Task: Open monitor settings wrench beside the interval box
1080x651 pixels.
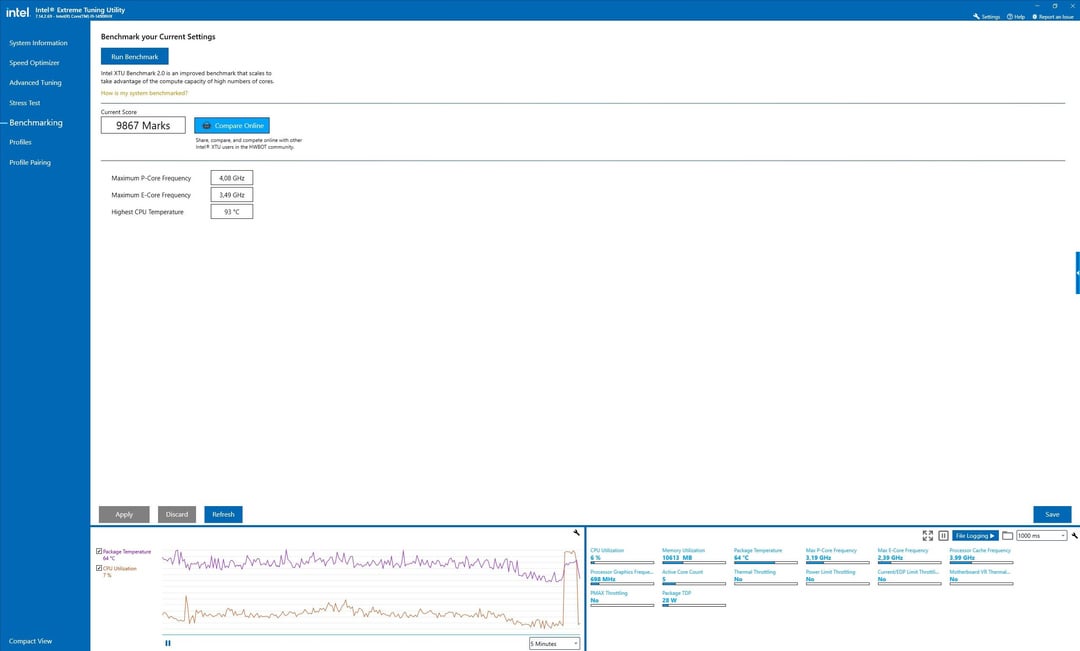Action: tap(1074, 536)
